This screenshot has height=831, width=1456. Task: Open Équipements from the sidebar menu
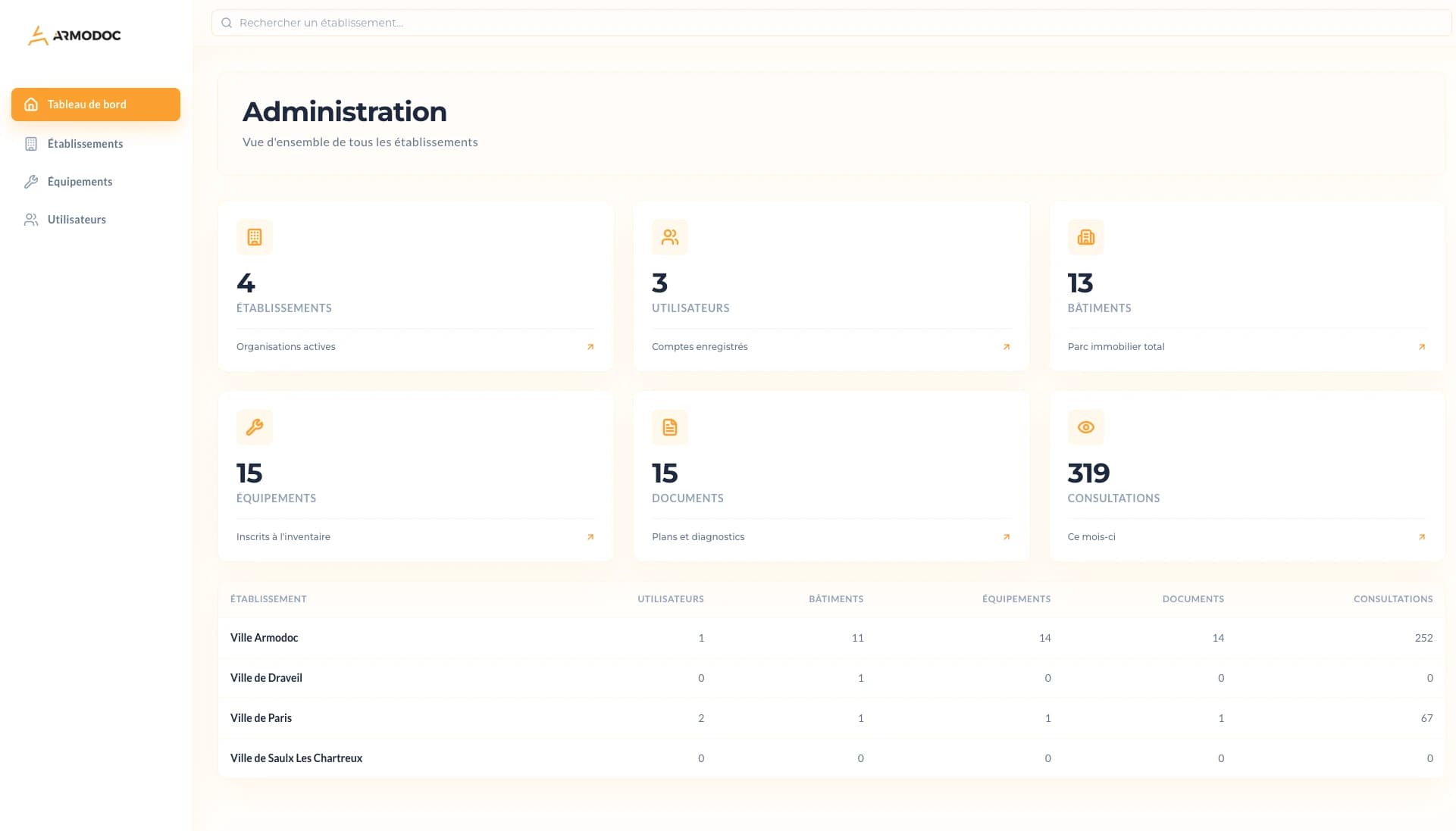(x=80, y=182)
